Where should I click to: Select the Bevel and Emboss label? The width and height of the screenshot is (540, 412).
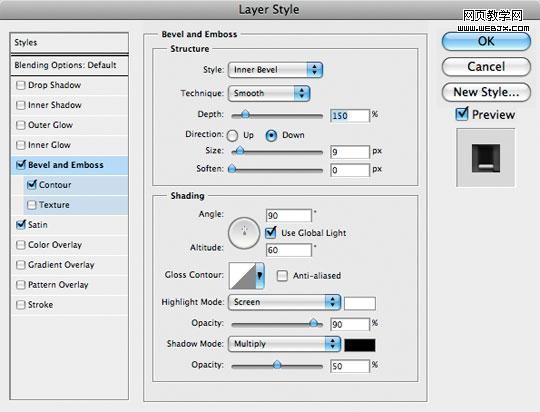tap(66, 165)
